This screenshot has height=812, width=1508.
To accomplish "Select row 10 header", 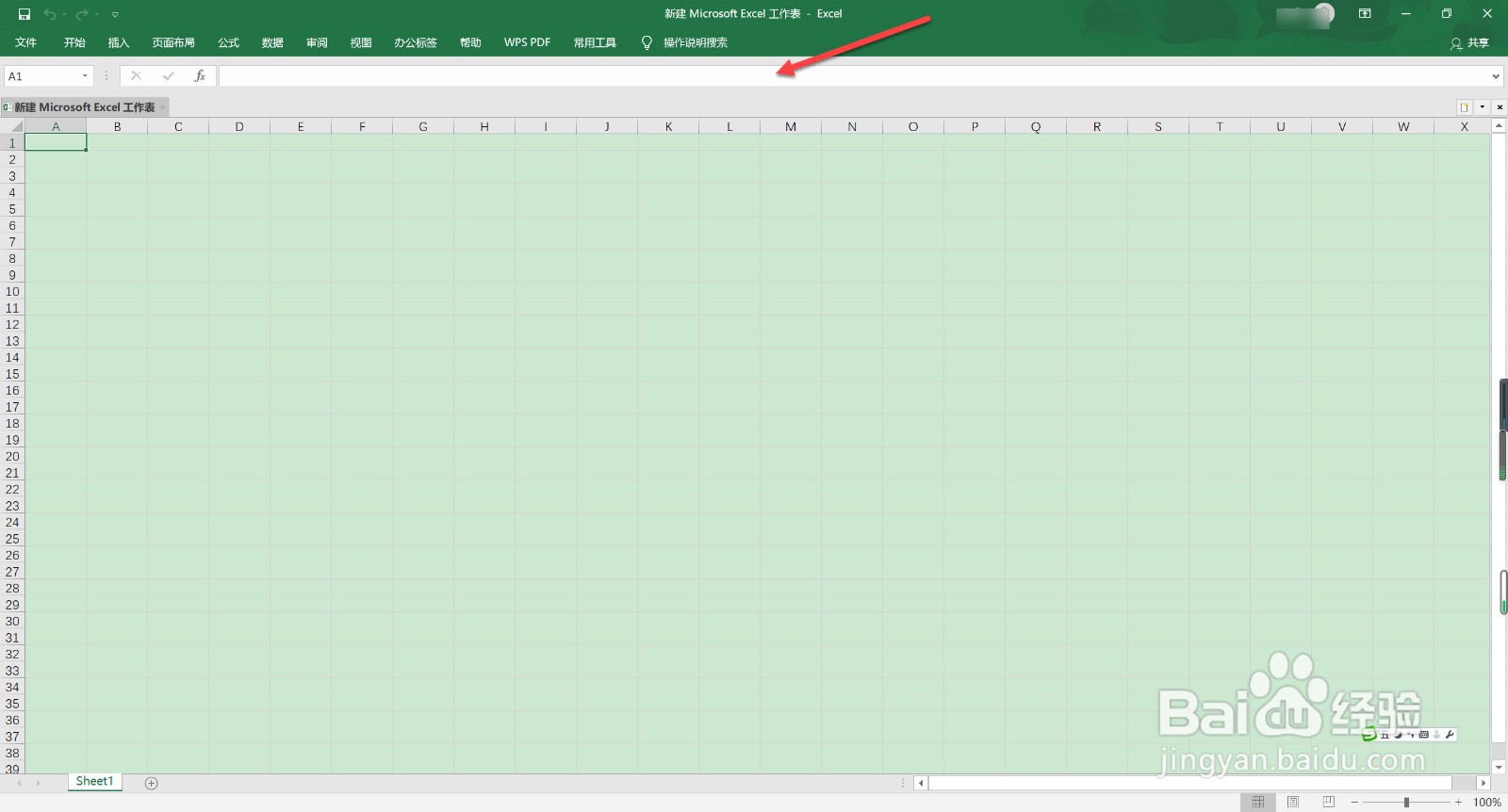I will click(x=12, y=291).
